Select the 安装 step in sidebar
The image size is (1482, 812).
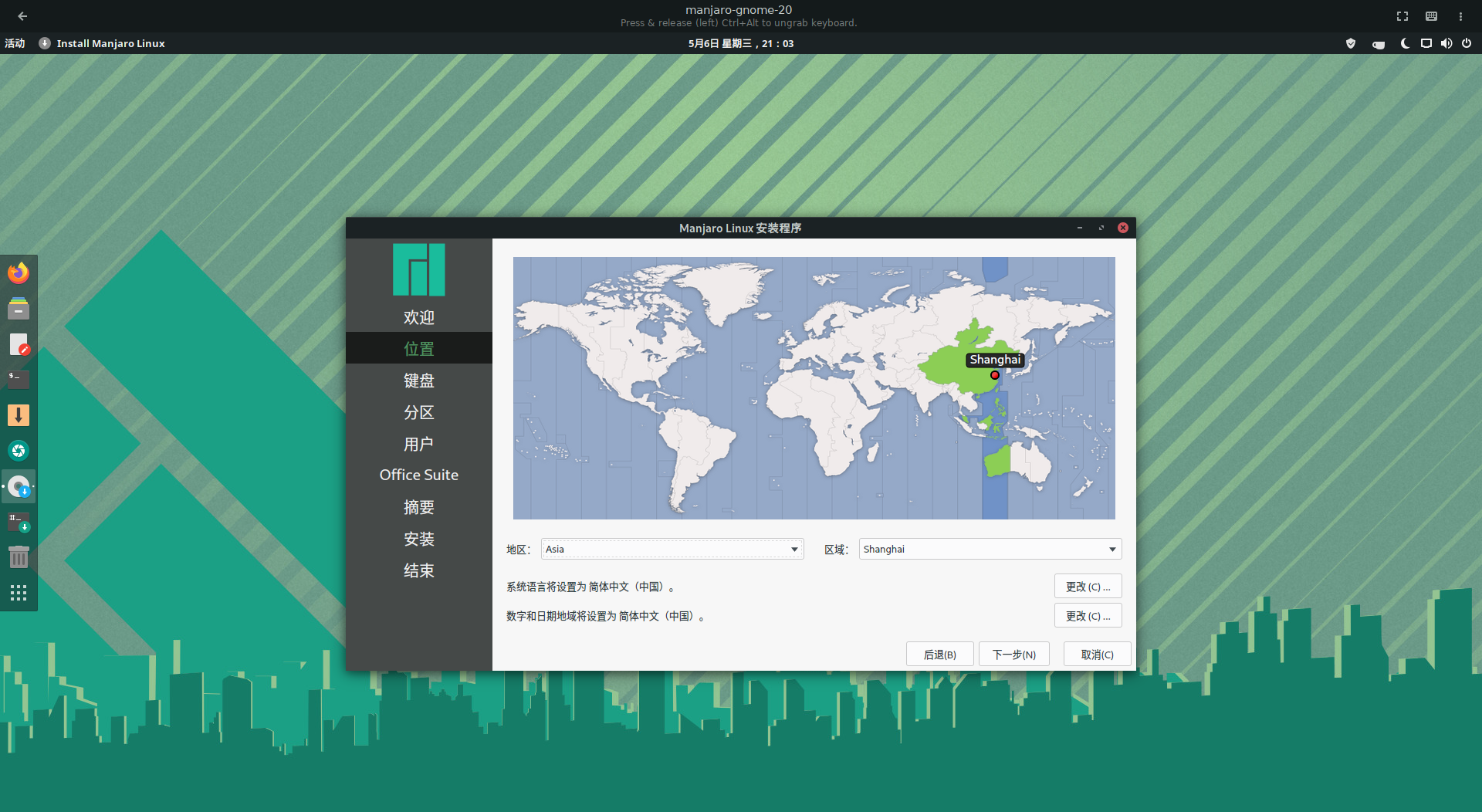419,539
